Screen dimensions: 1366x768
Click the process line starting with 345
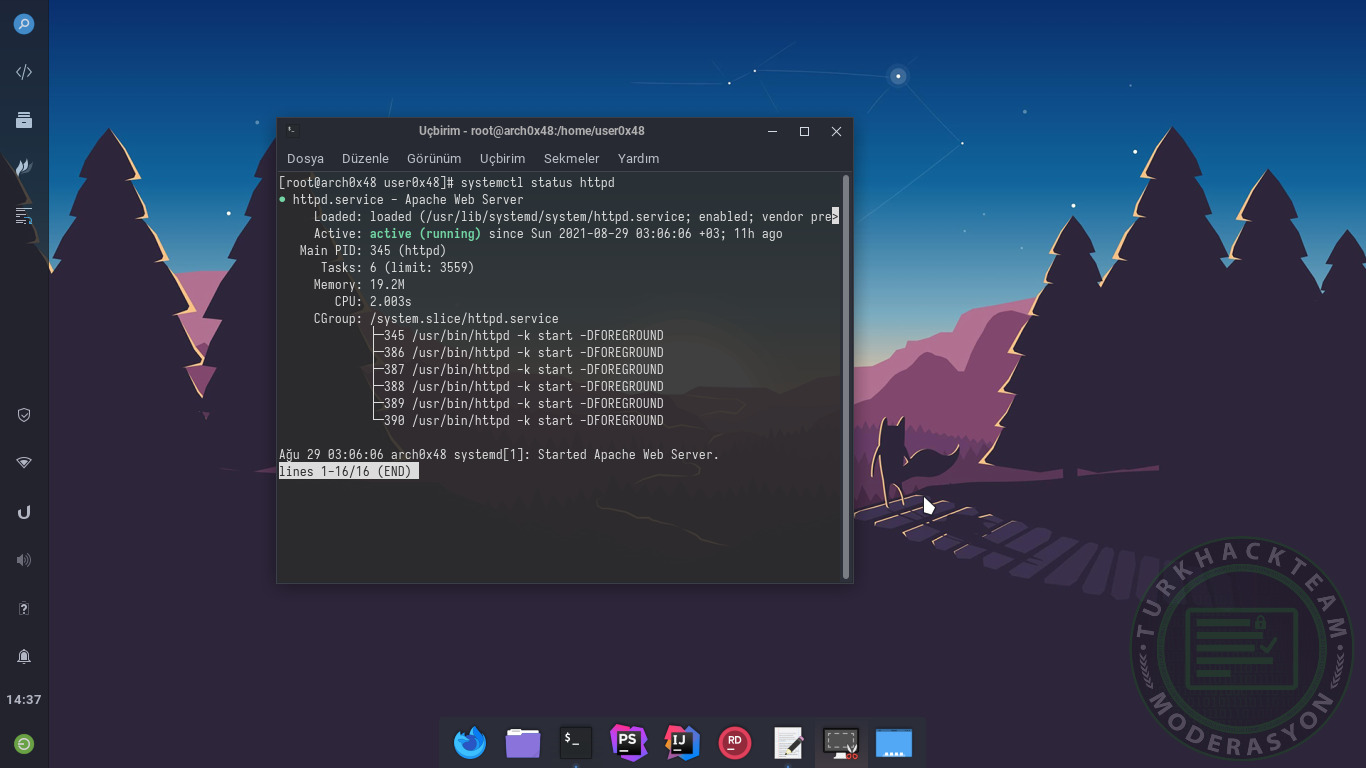[x=523, y=336]
